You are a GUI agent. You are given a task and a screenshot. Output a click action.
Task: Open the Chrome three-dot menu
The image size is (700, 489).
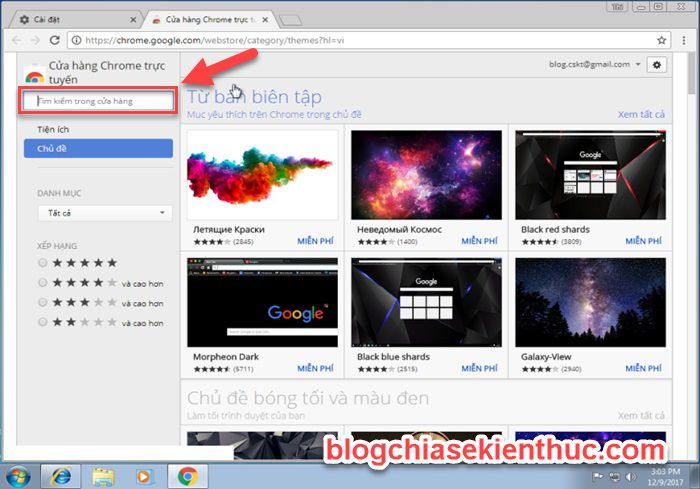[x=684, y=40]
